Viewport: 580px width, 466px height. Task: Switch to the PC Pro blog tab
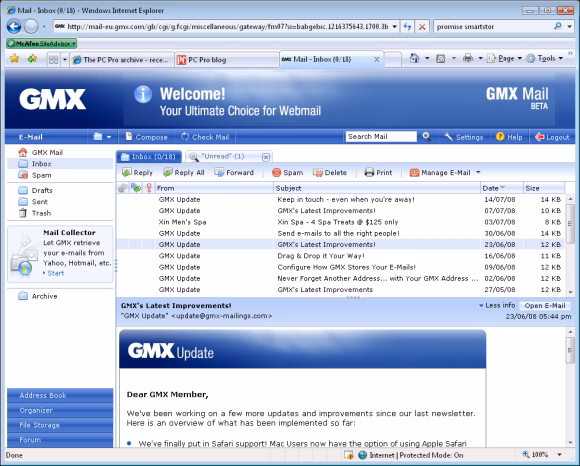coord(226,60)
